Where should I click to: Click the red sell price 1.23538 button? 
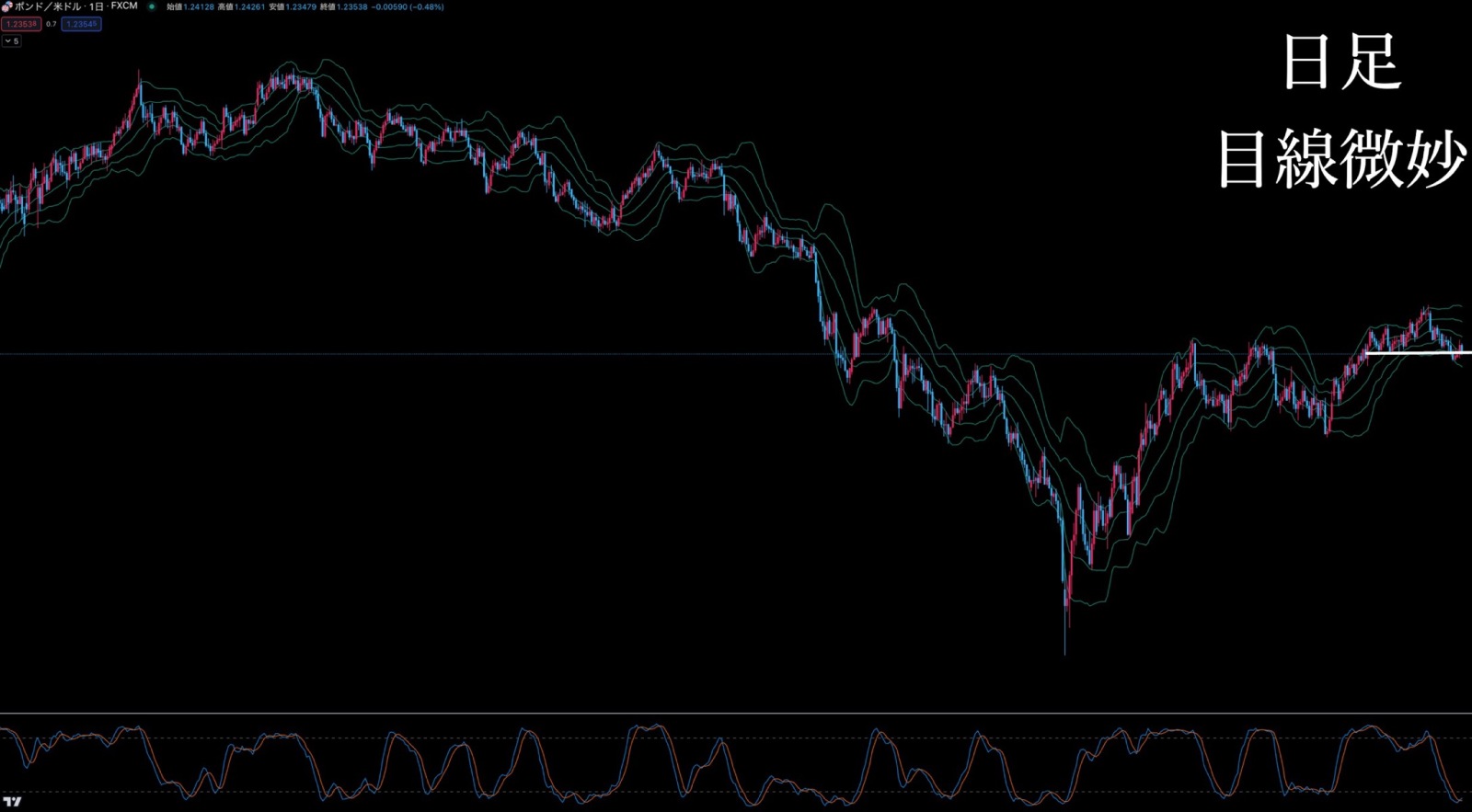pyautogui.click(x=20, y=24)
